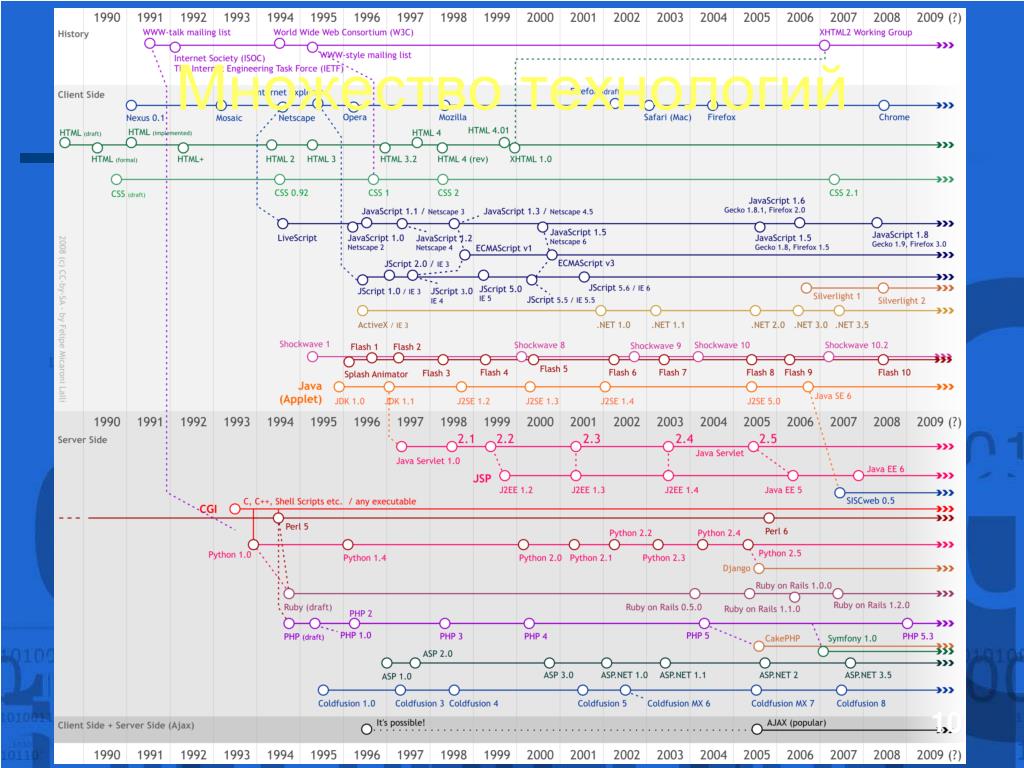Click the 'Python 2.5' label
This screenshot has width=1024, height=768.
coord(780,553)
